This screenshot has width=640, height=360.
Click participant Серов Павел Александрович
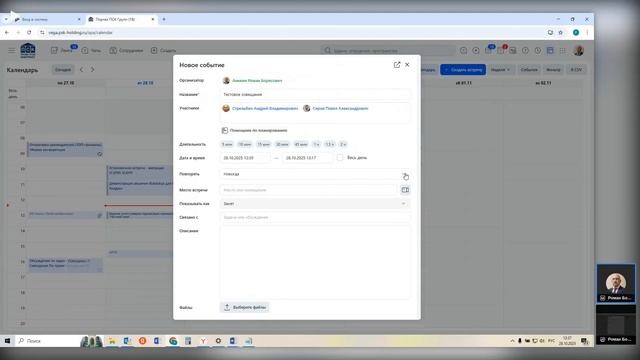point(340,108)
